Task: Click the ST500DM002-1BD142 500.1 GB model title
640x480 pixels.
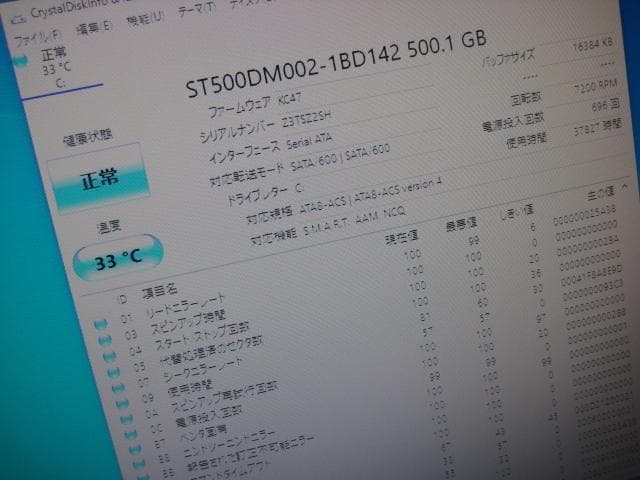Action: [336, 64]
